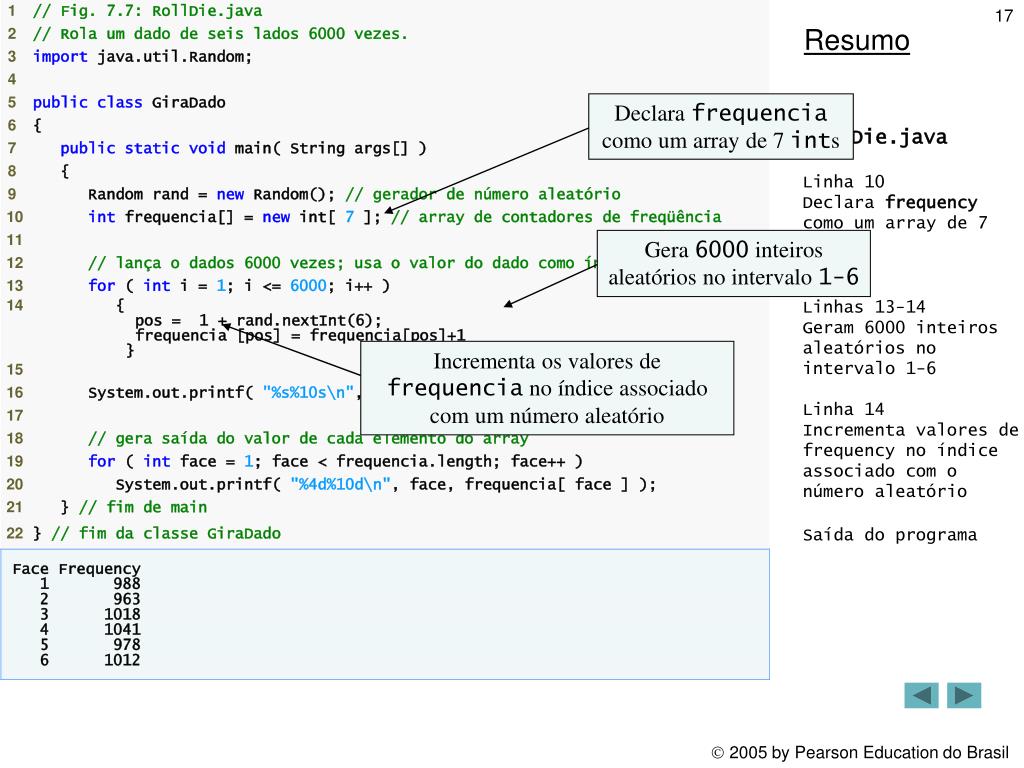Viewport: 1024px width, 768px height.
Task: Select 'Linhas 13-14' summary heading
Action: (864, 307)
